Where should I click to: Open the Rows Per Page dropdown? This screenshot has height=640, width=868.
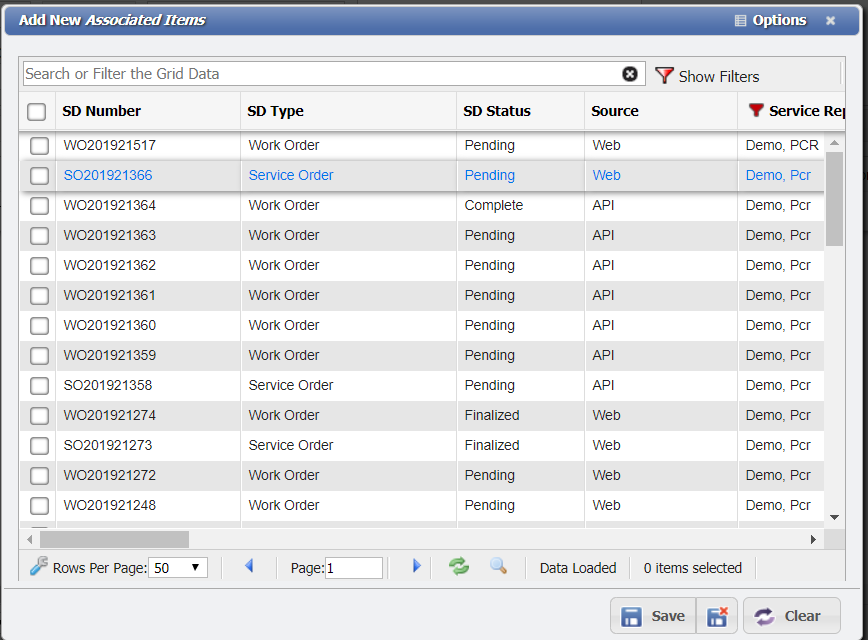(x=193, y=566)
